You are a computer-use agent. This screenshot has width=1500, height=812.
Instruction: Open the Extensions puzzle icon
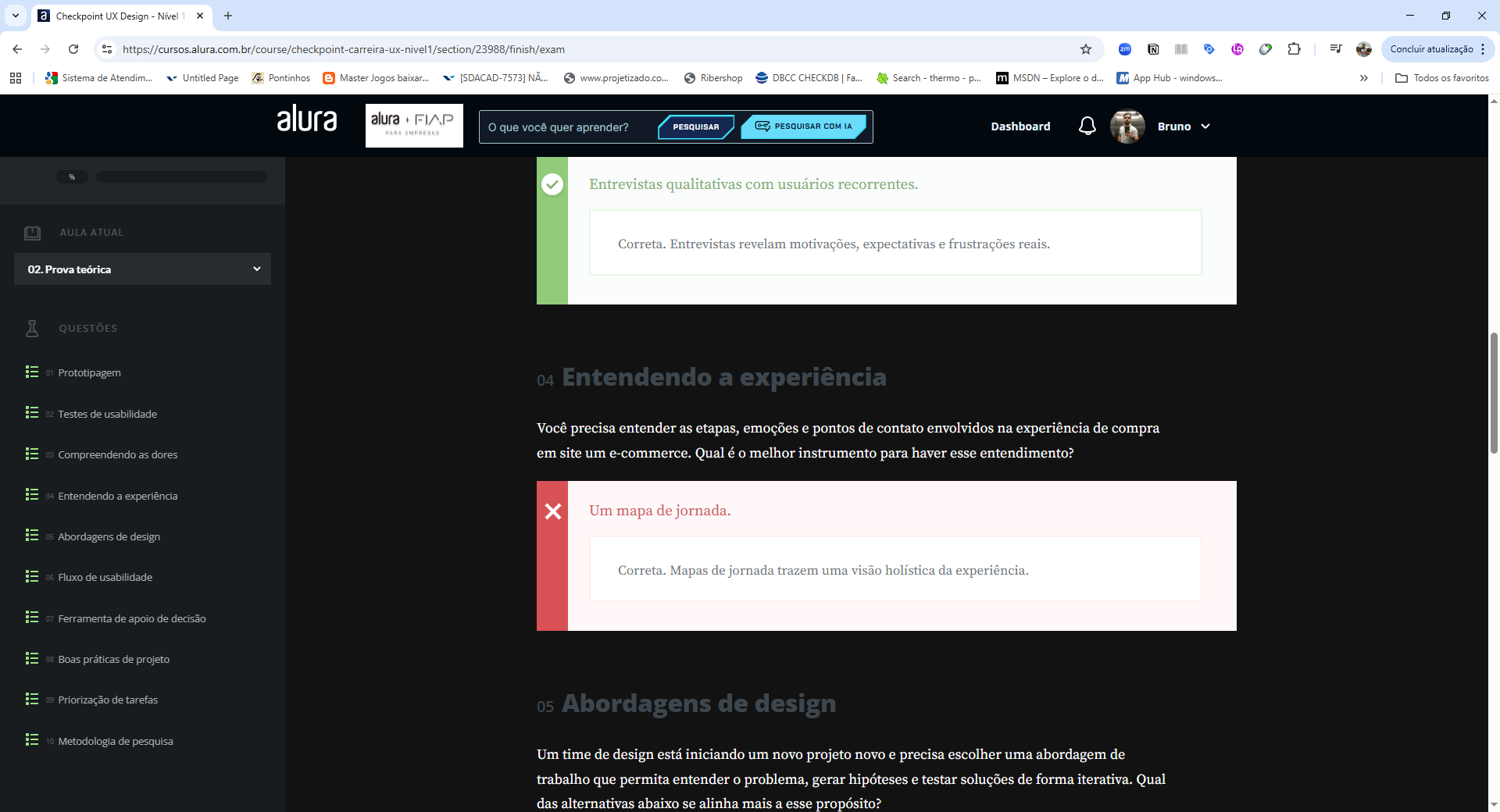1294,49
